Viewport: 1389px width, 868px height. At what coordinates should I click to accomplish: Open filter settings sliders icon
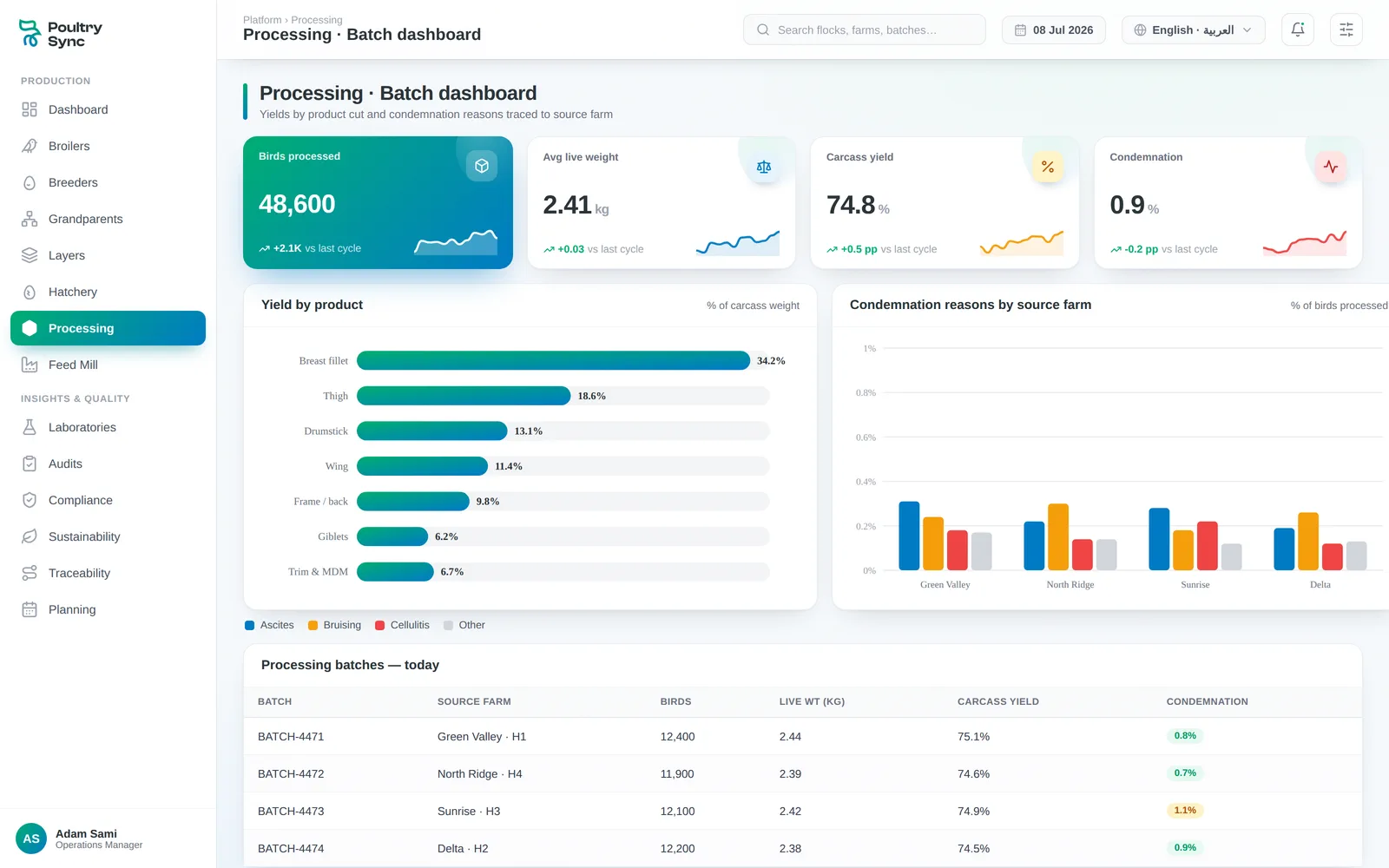(1346, 30)
